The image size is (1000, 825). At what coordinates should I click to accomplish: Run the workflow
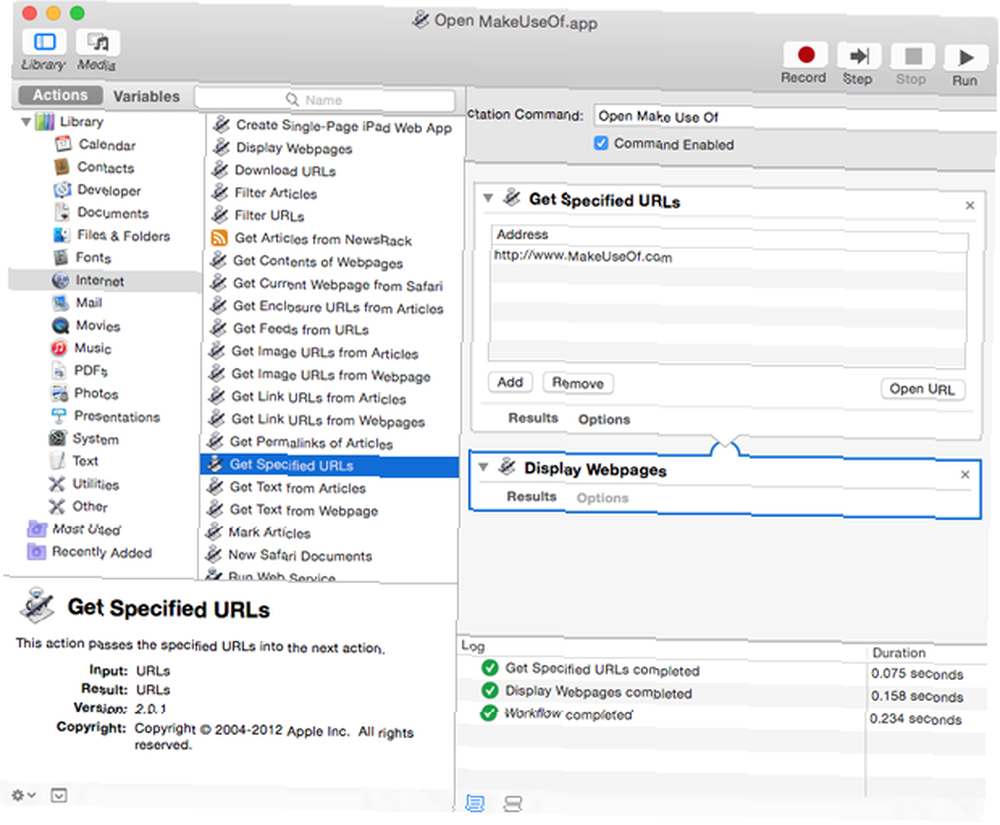[966, 58]
